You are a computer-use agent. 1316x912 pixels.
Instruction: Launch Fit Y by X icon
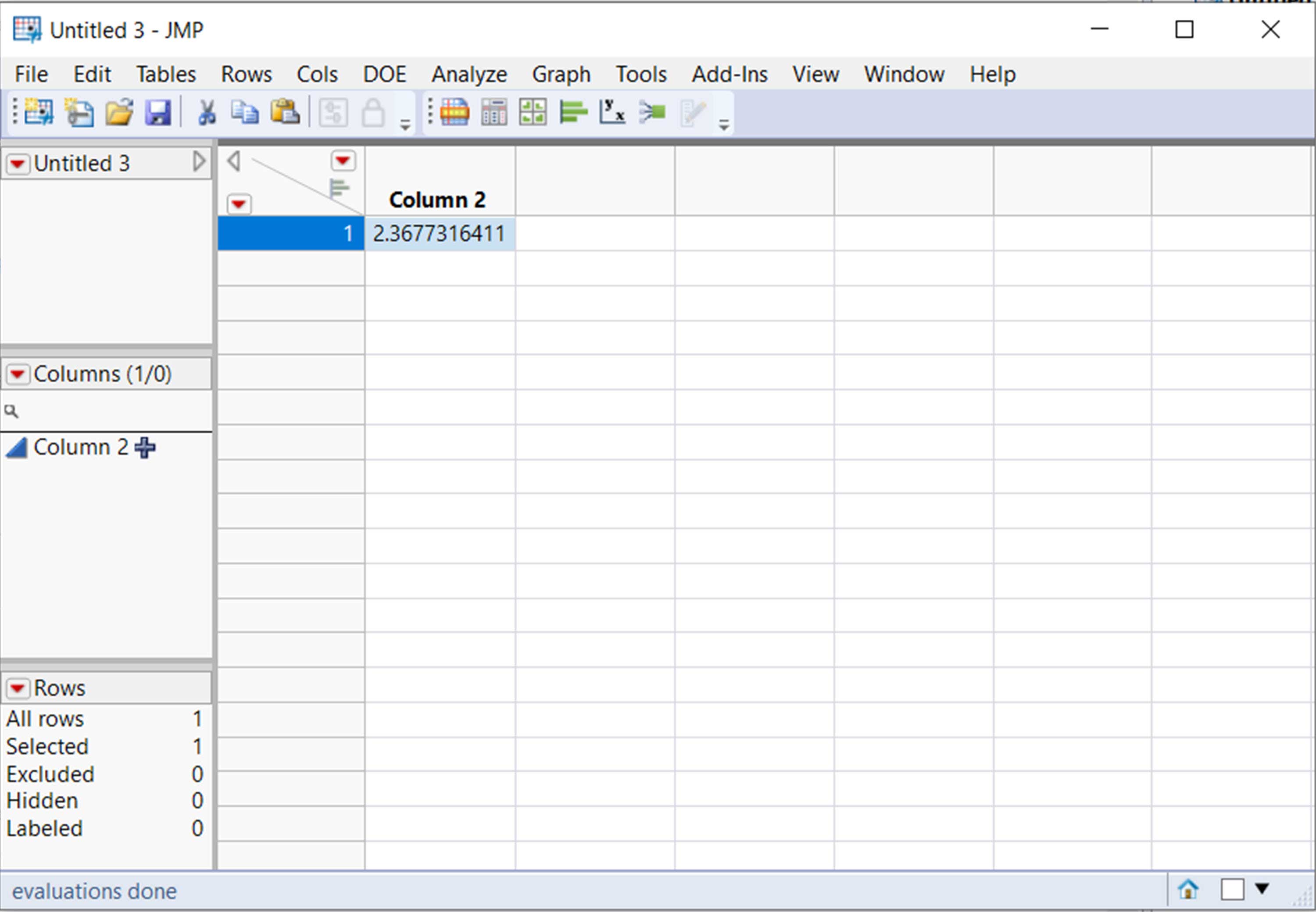(x=612, y=111)
